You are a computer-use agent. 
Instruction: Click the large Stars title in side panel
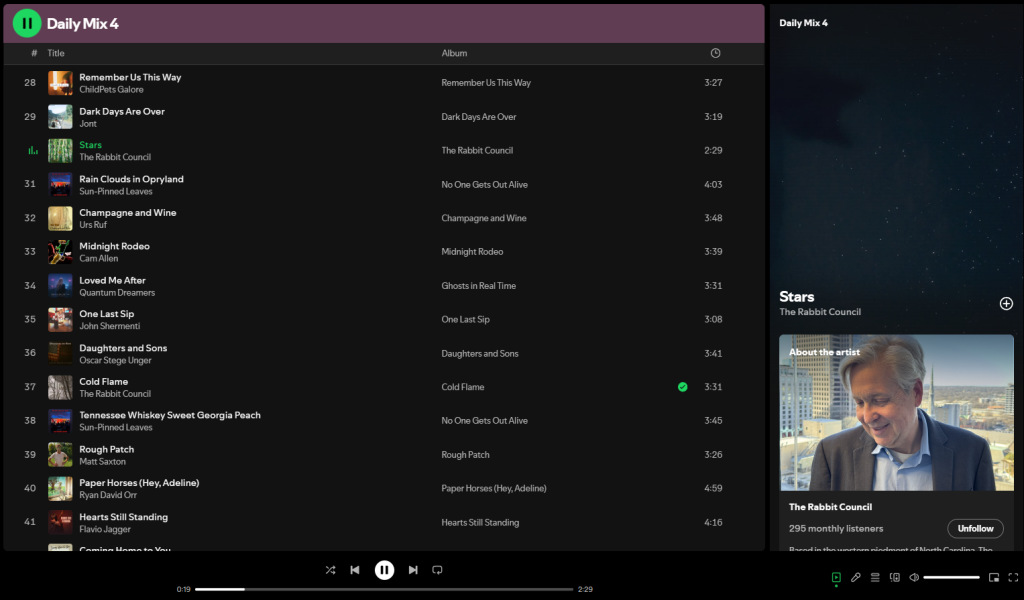click(x=797, y=297)
